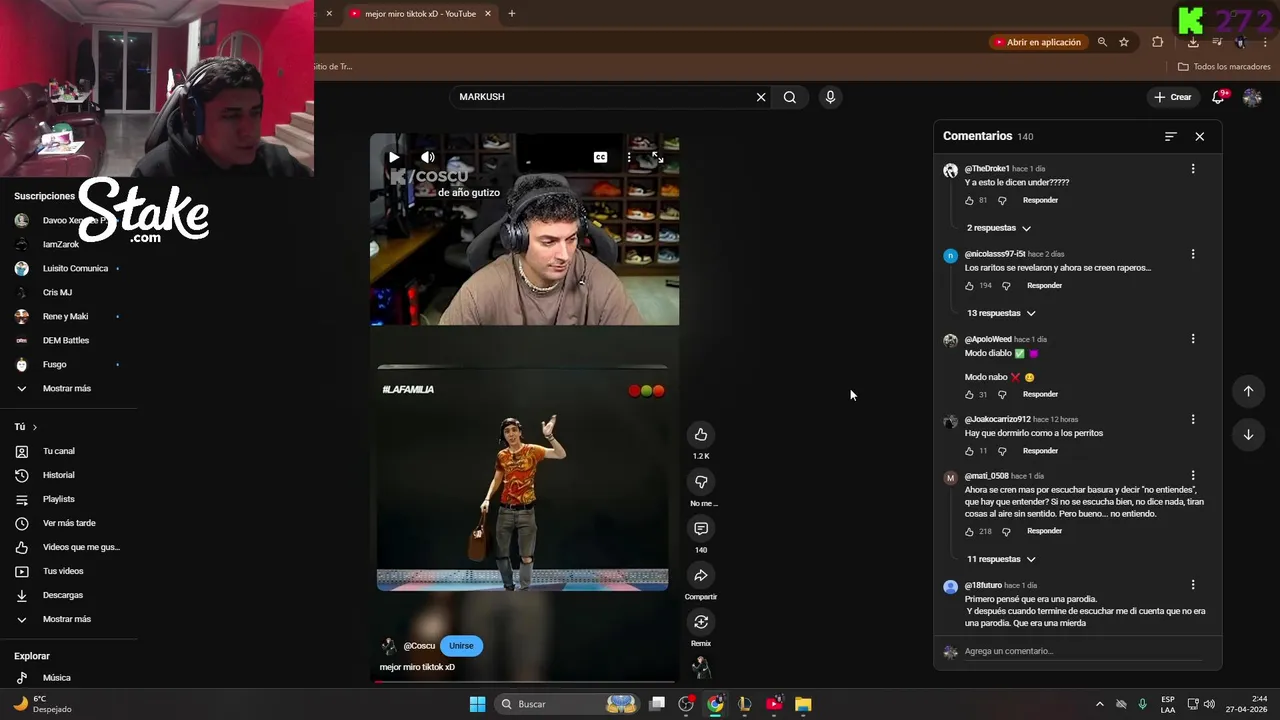The image size is (1280, 720).
Task: Open a new Chrome tab with plus
Action: 511,14
